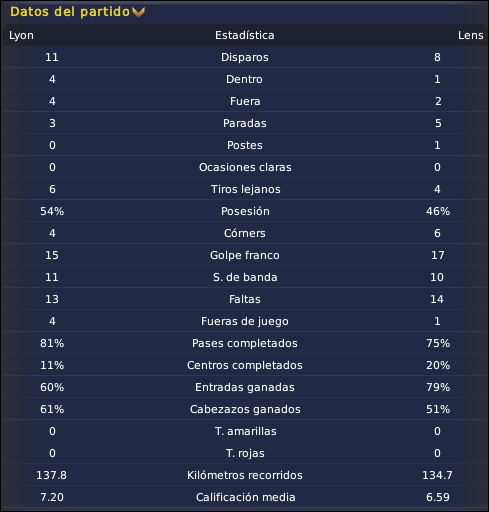489x512 pixels.
Task: Select the Estadística column header
Action: (x=245, y=35)
